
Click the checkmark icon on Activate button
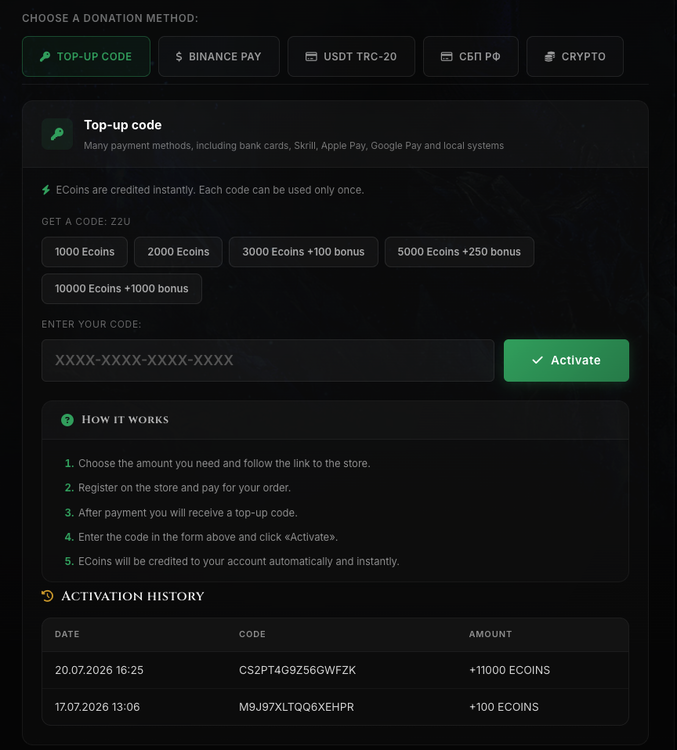pyautogui.click(x=537, y=360)
